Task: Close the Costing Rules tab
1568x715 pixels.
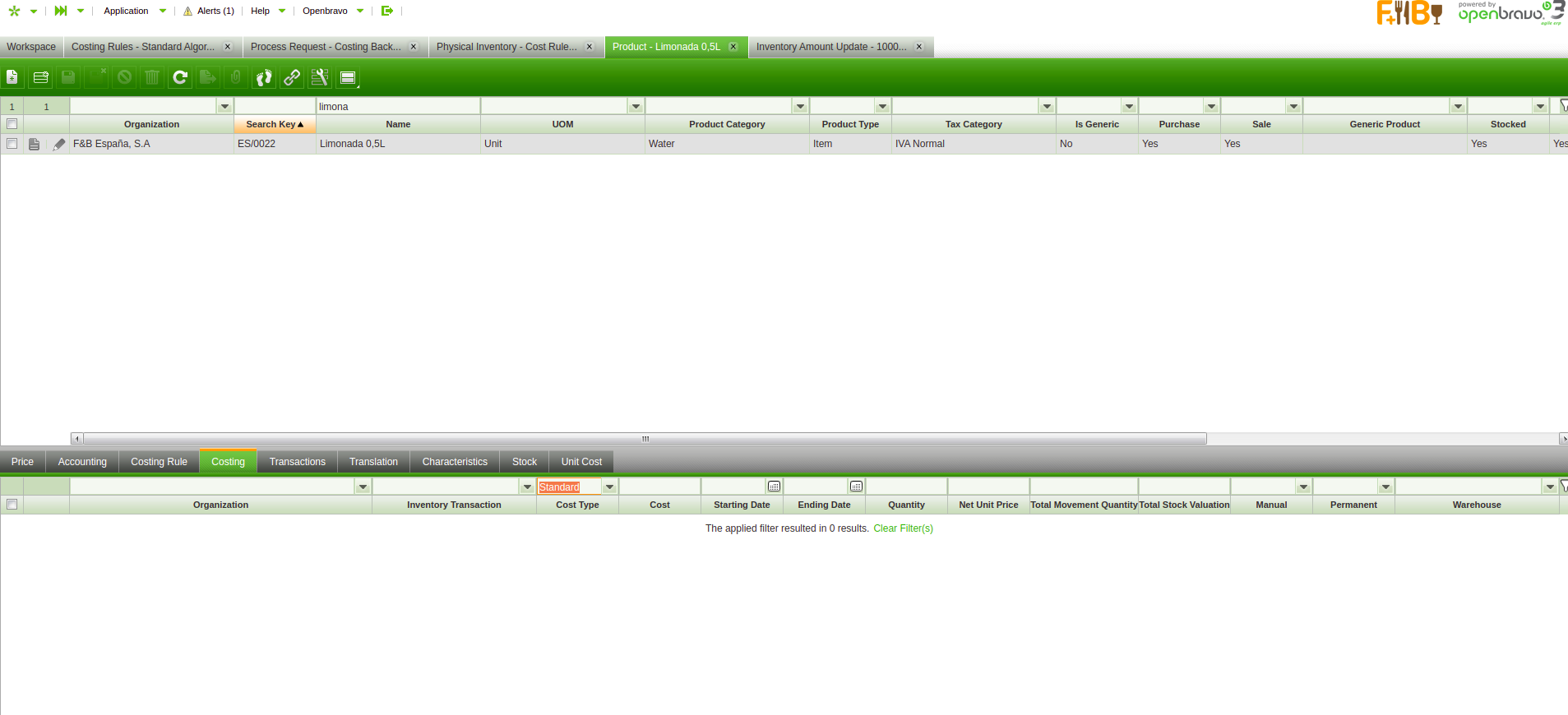Action: (228, 47)
